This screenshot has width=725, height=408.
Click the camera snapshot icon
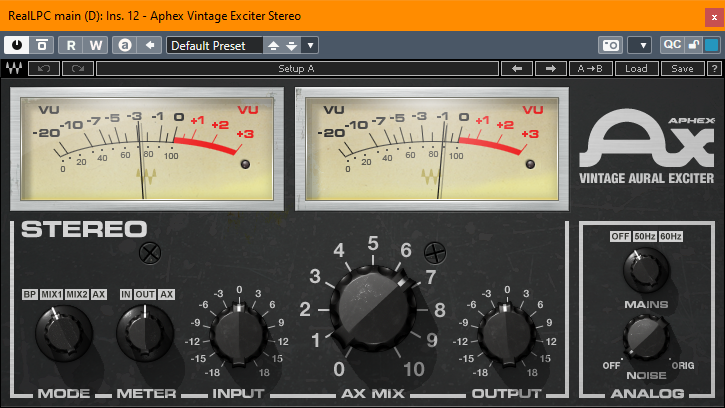(610, 45)
